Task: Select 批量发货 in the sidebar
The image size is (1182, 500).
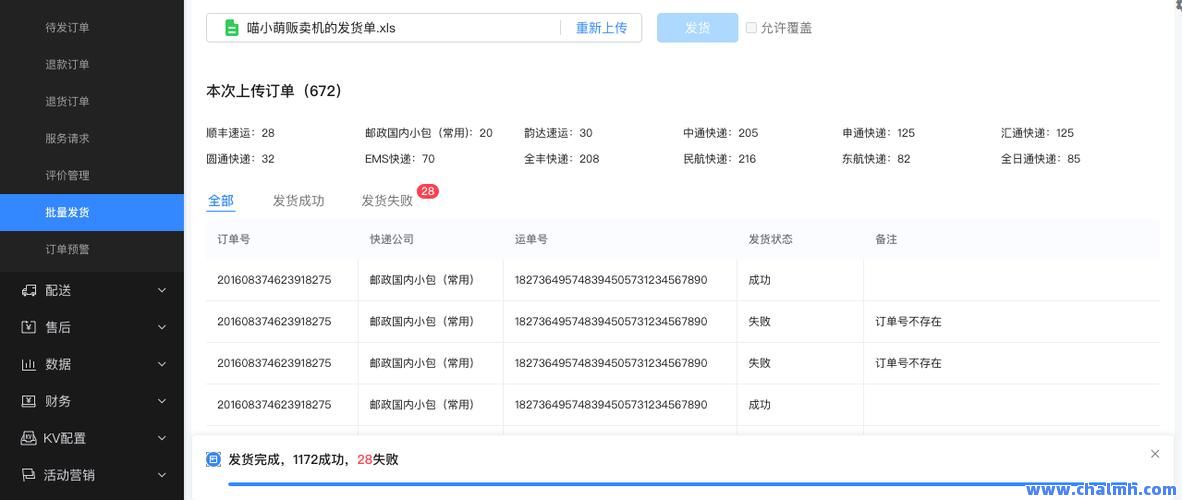Action: pos(92,213)
